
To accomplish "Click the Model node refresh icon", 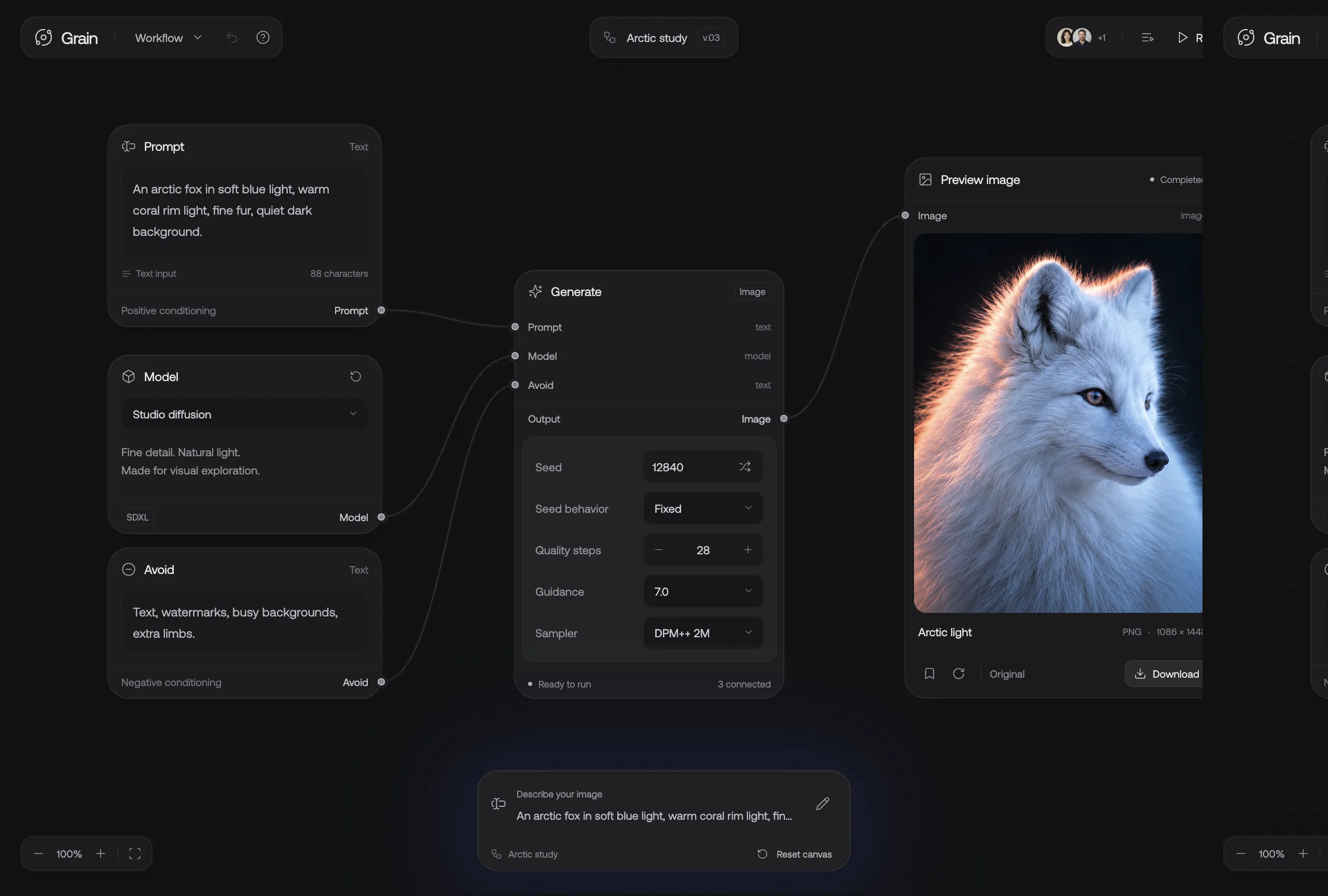I will click(355, 376).
